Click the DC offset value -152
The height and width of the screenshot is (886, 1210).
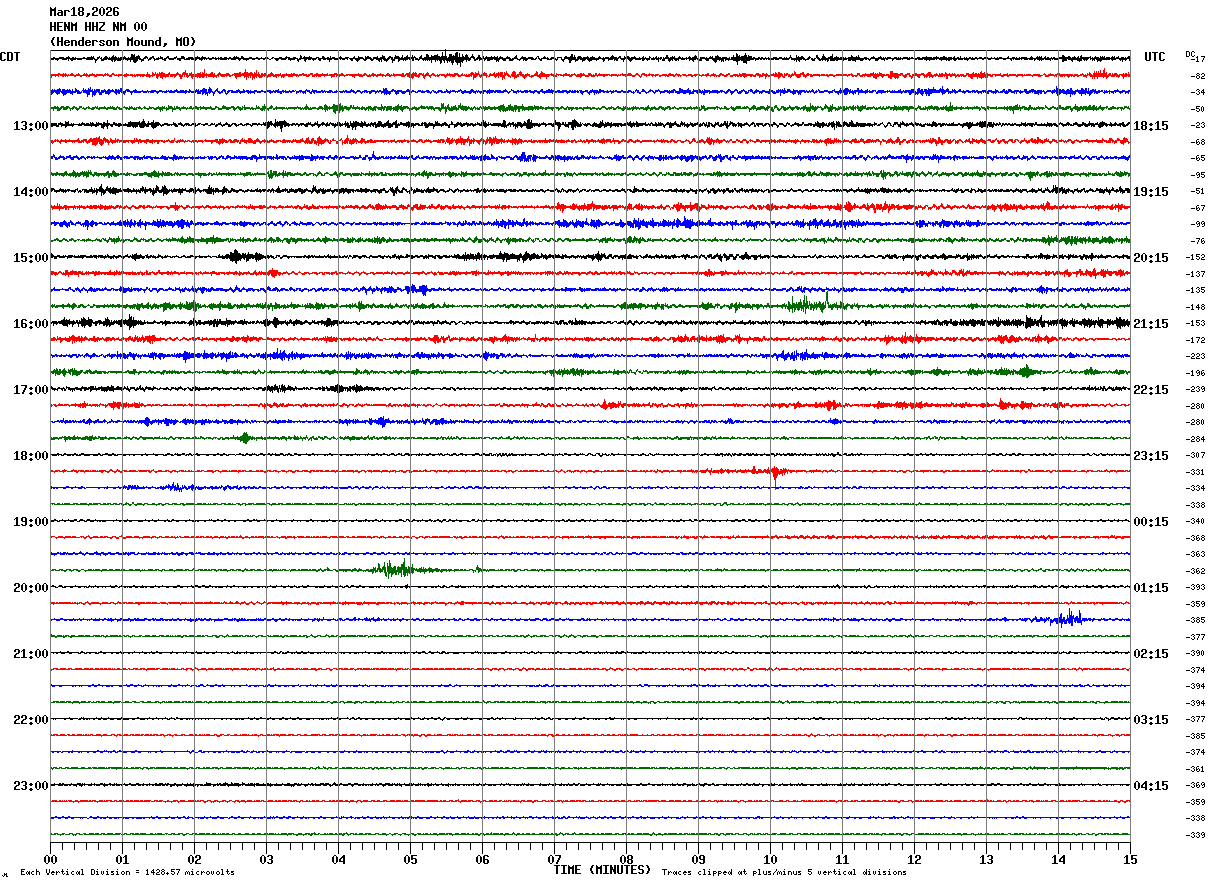(1196, 257)
